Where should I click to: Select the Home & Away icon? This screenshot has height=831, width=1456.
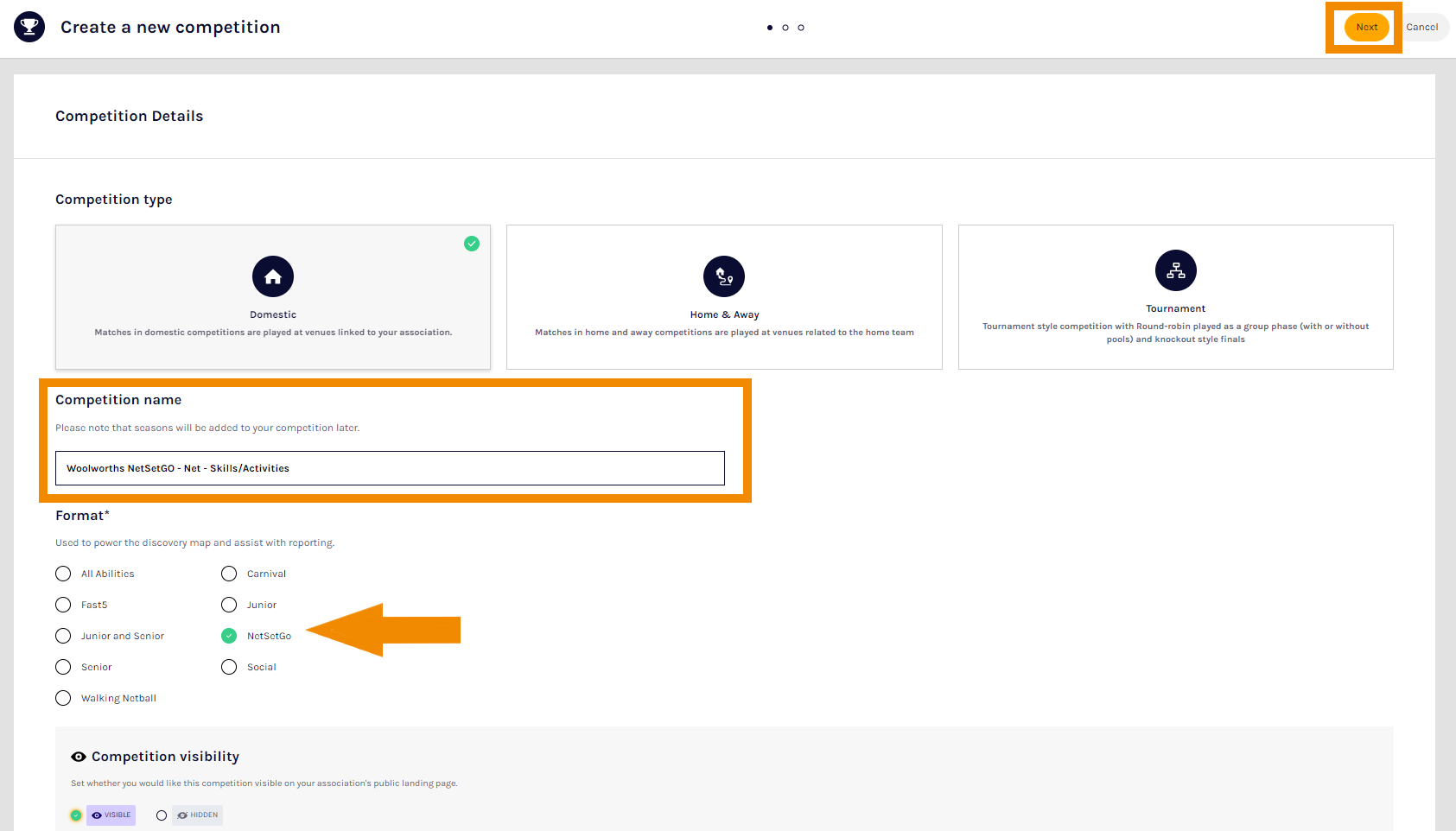[x=724, y=276]
